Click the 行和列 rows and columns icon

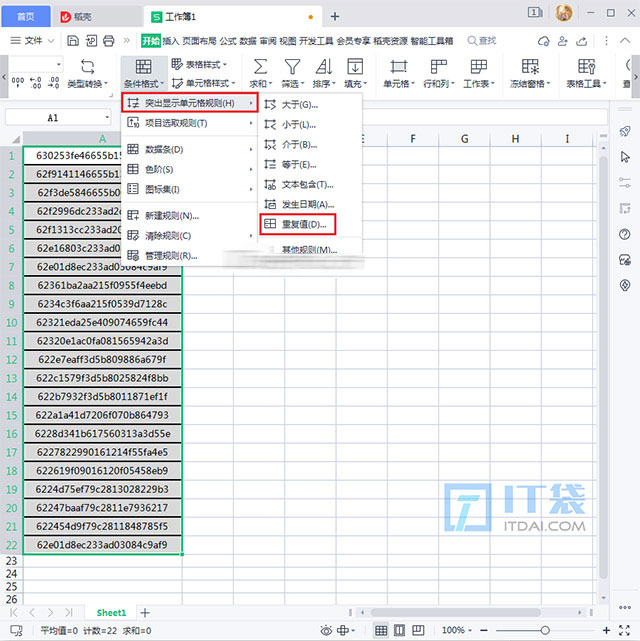(439, 66)
